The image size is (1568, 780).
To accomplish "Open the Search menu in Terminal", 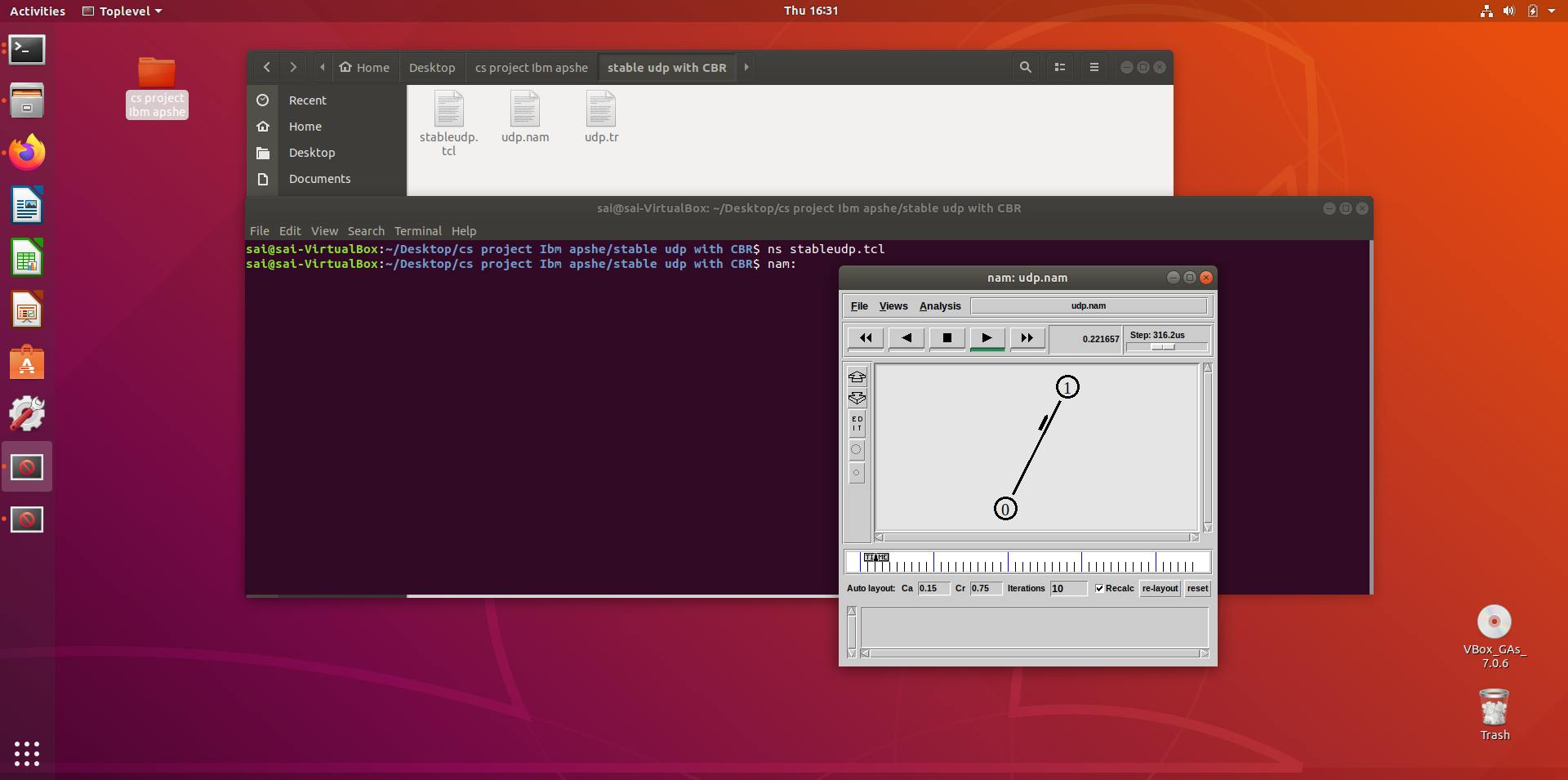I will tap(366, 231).
